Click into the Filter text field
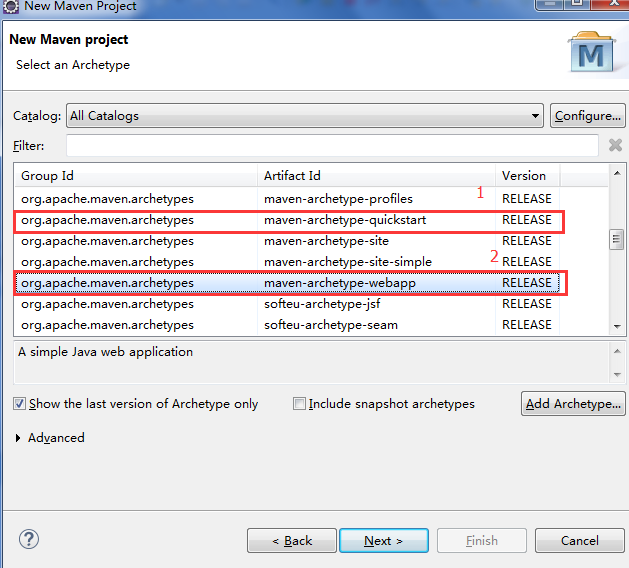 [x=332, y=146]
